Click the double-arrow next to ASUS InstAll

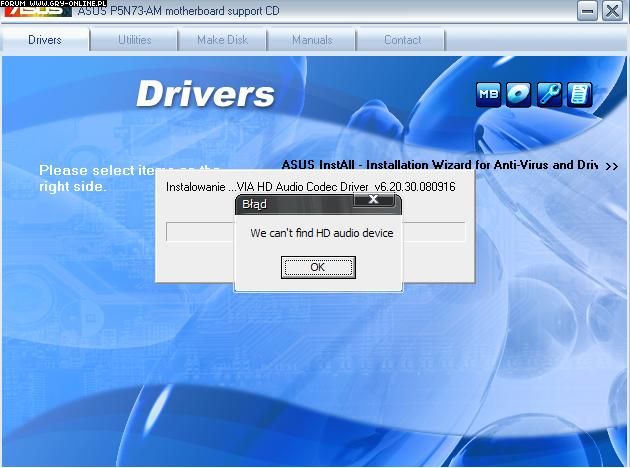pos(612,166)
